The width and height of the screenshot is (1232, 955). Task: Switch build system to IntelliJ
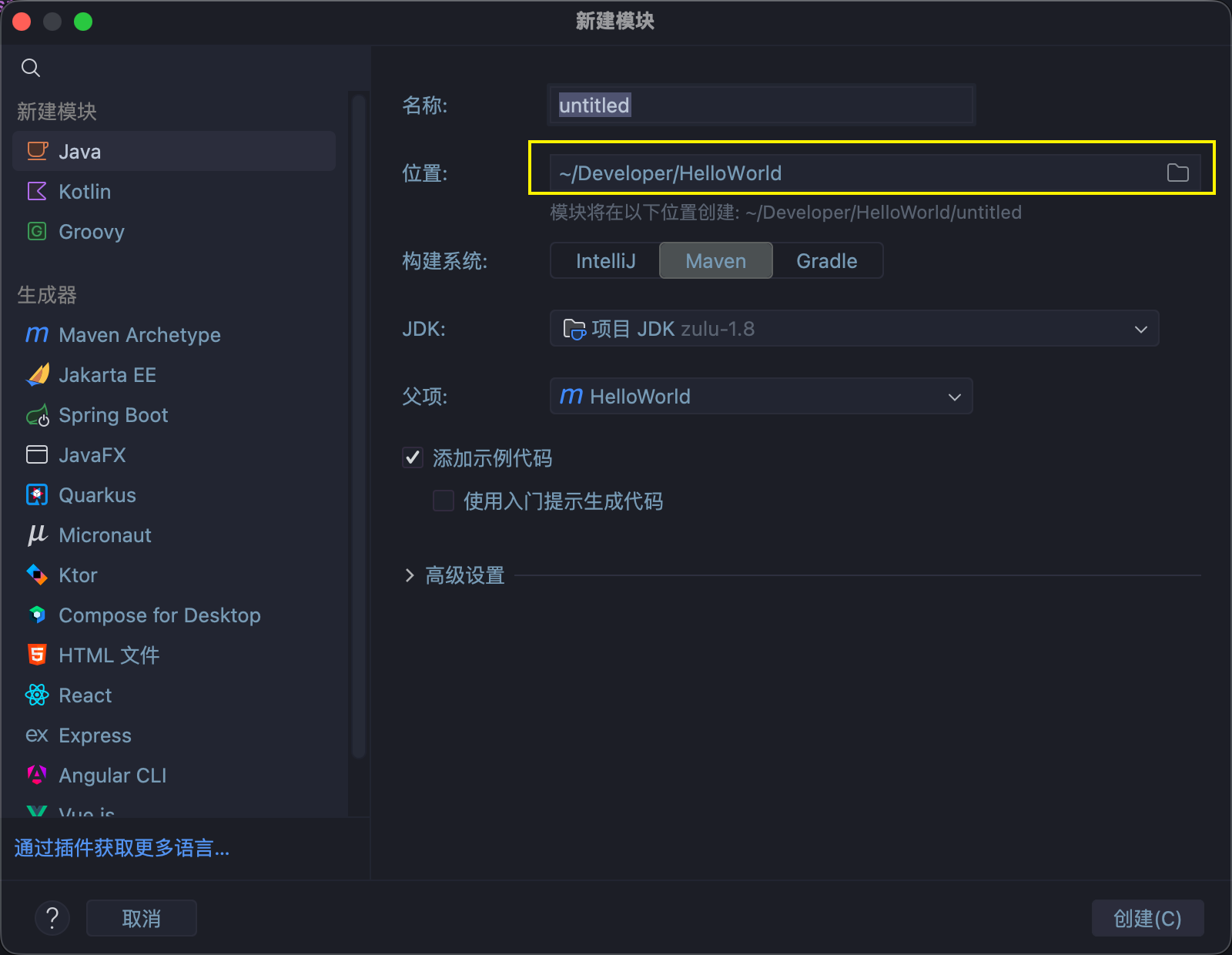tap(605, 261)
